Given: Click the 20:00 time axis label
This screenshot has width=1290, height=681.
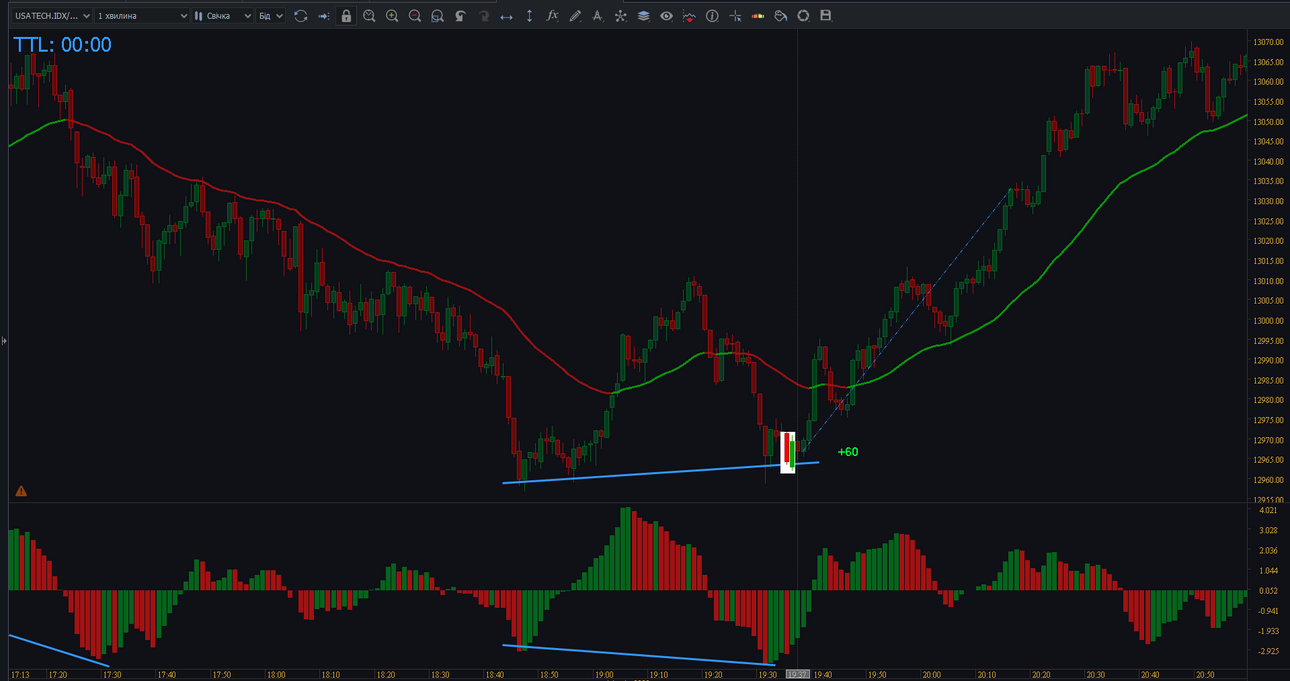Looking at the screenshot, I should point(932,675).
